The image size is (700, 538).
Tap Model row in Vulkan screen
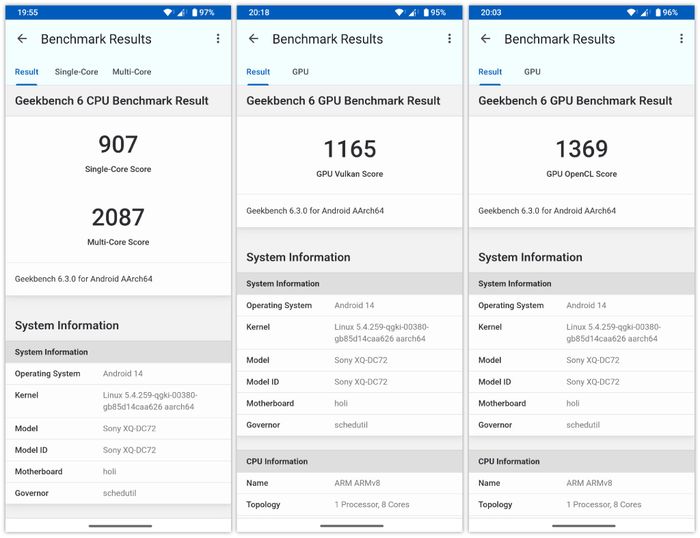(350, 360)
